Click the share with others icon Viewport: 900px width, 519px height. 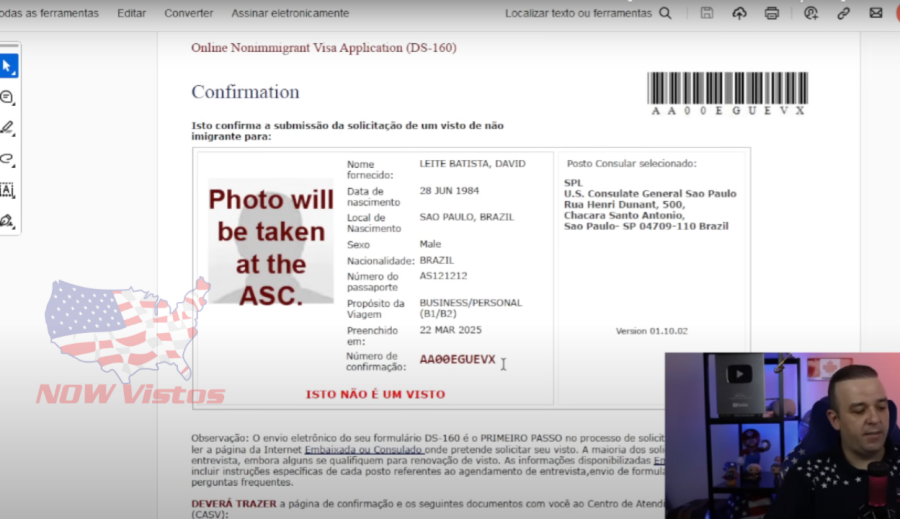811,13
